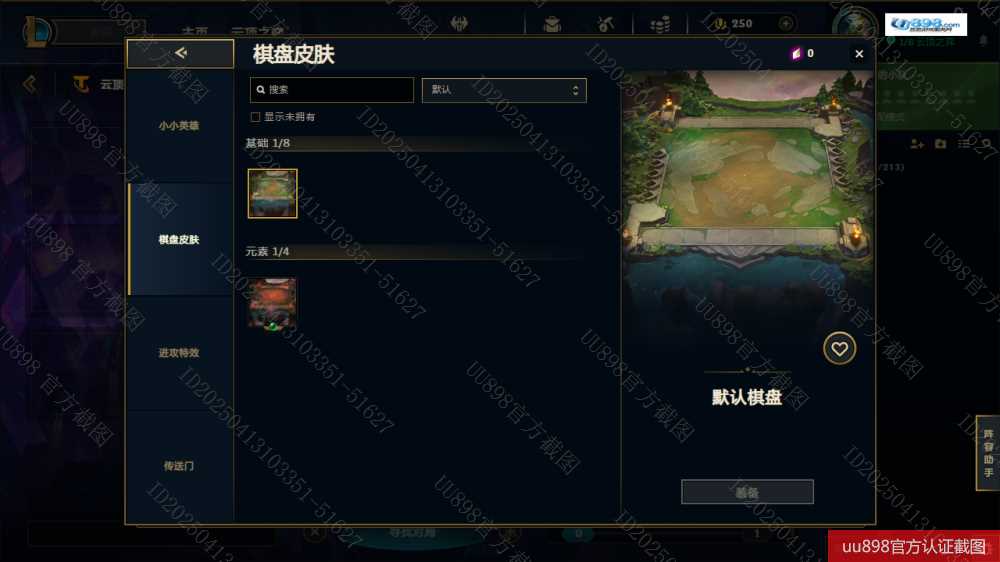The height and width of the screenshot is (562, 1000).
Task: Select the elemental arena thumbnail under 元素
Action: tap(272, 302)
